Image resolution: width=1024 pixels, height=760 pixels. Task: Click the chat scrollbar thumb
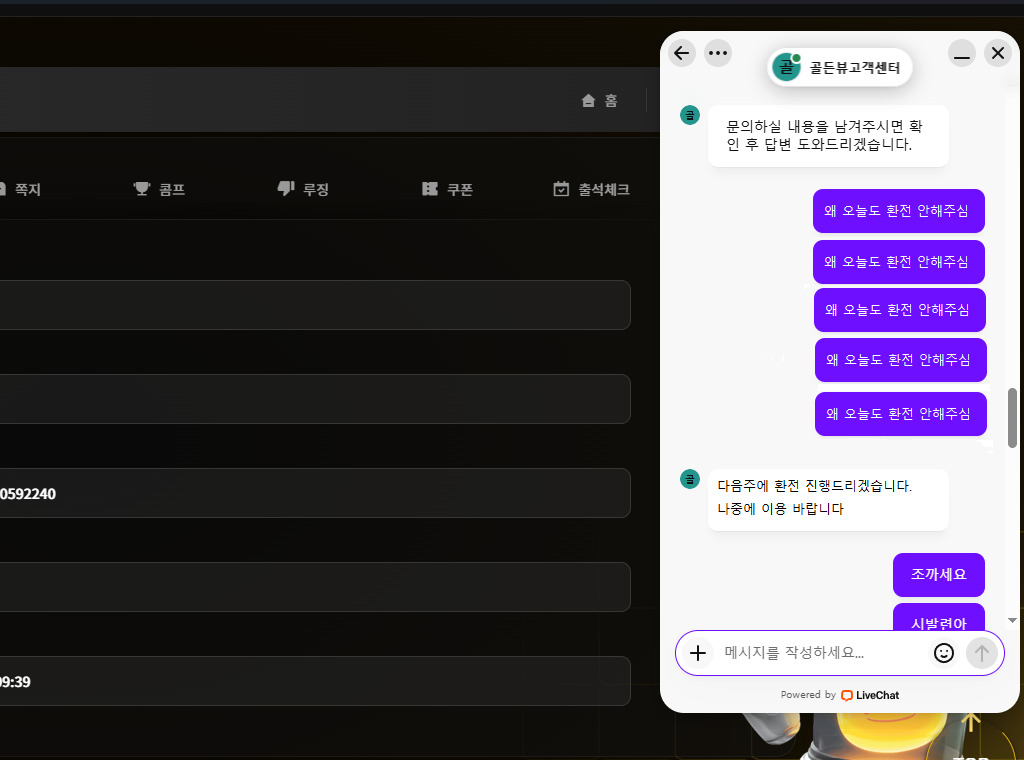coord(1012,417)
